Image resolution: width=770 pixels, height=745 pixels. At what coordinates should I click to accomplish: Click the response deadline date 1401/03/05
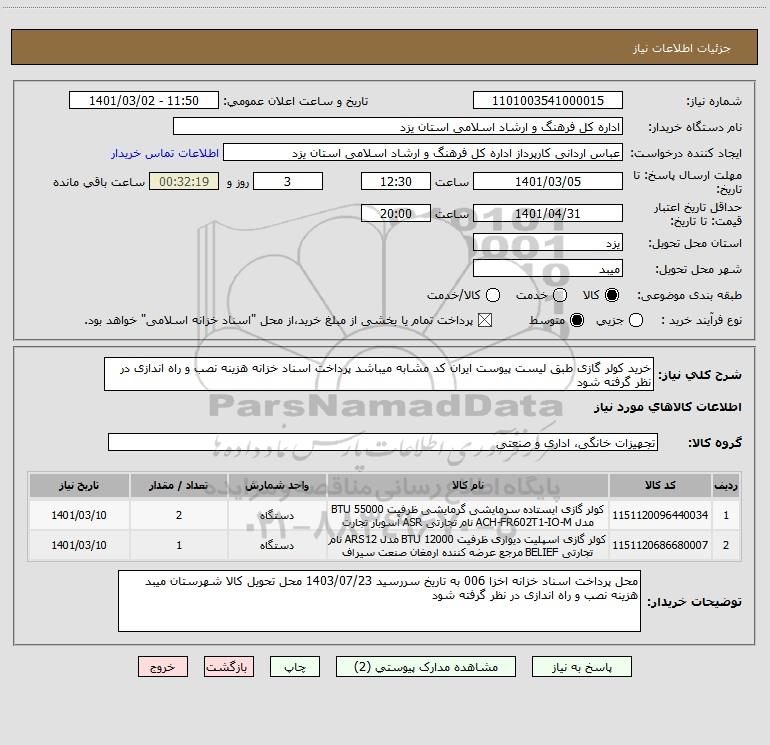click(x=548, y=181)
